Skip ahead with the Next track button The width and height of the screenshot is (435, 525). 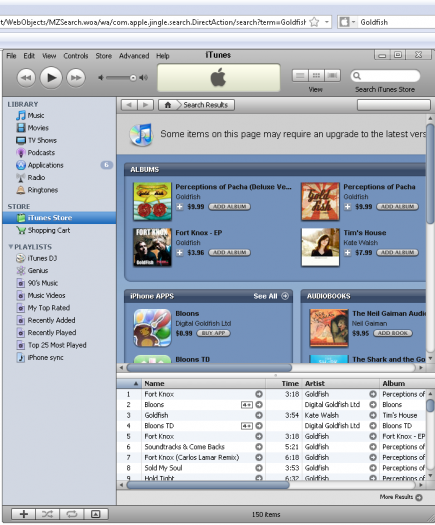pyautogui.click(x=76, y=78)
